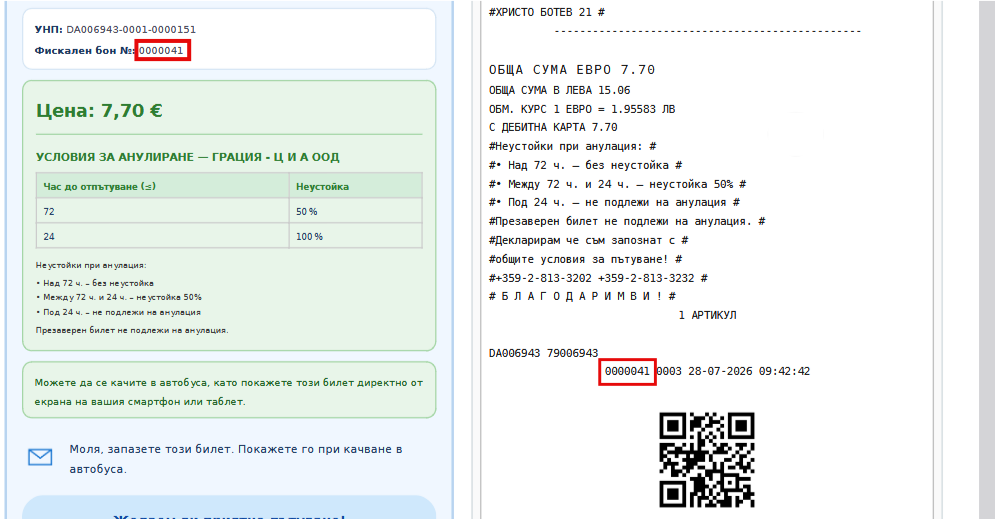Click the table cell showing 50 %

pyautogui.click(x=355, y=211)
